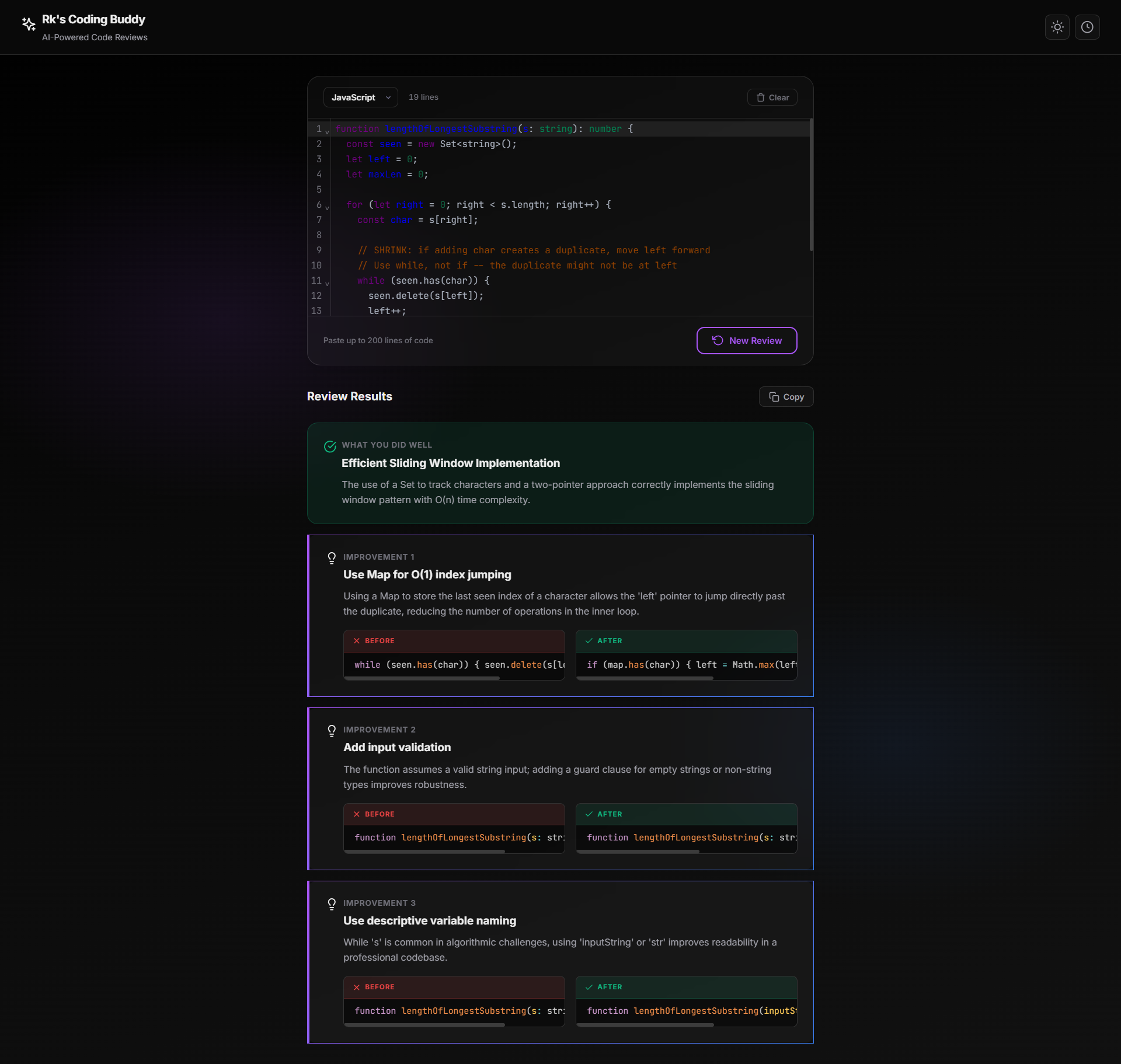
Task: Collapse the while loop fold arrow on line 11
Action: [x=327, y=284]
